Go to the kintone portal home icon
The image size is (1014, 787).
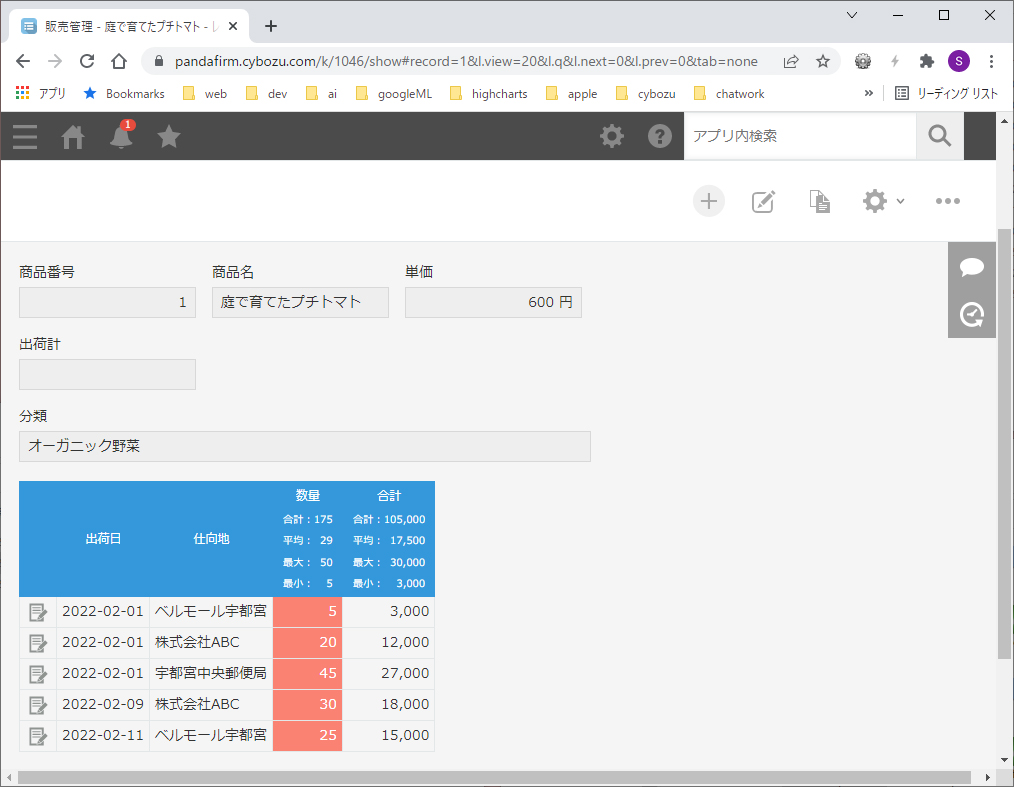(72, 136)
